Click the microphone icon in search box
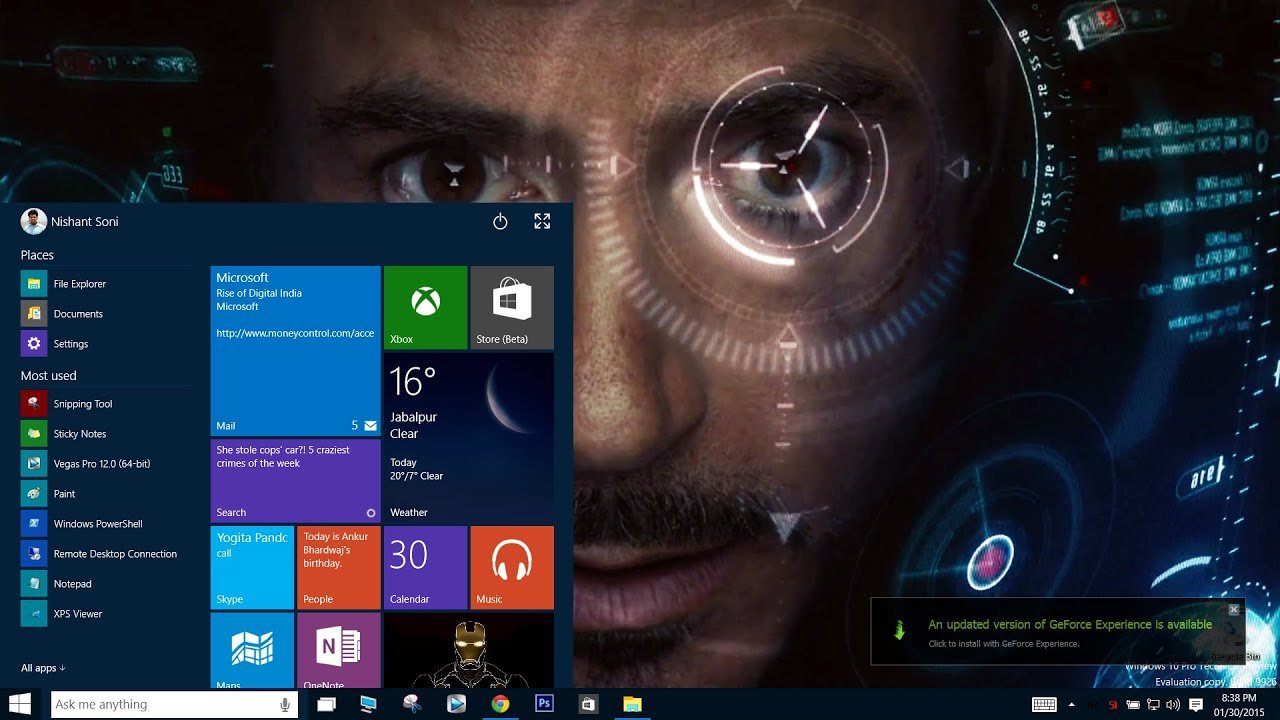This screenshot has width=1280, height=720. 285,704
